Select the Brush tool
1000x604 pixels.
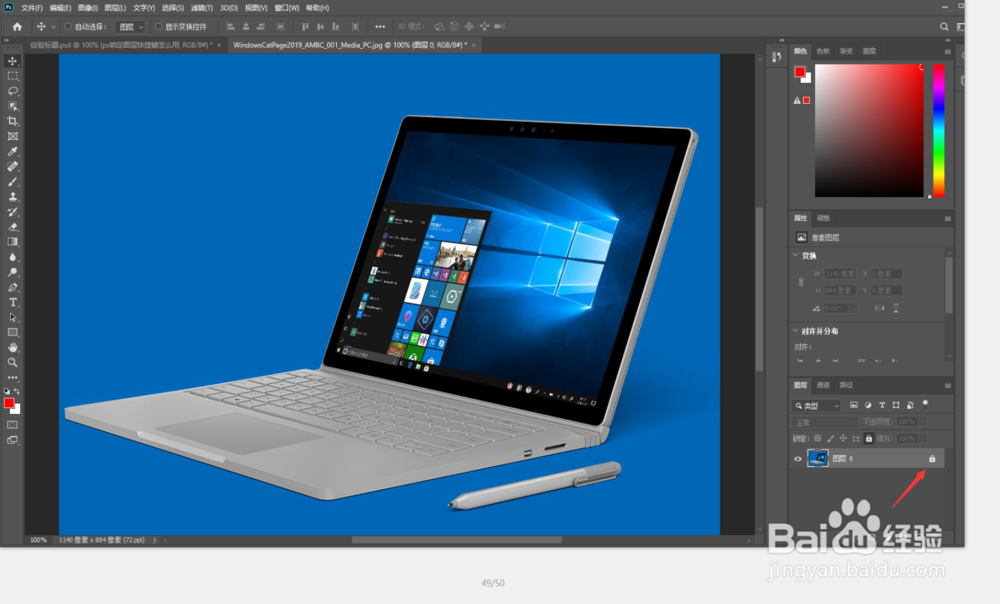tap(12, 182)
